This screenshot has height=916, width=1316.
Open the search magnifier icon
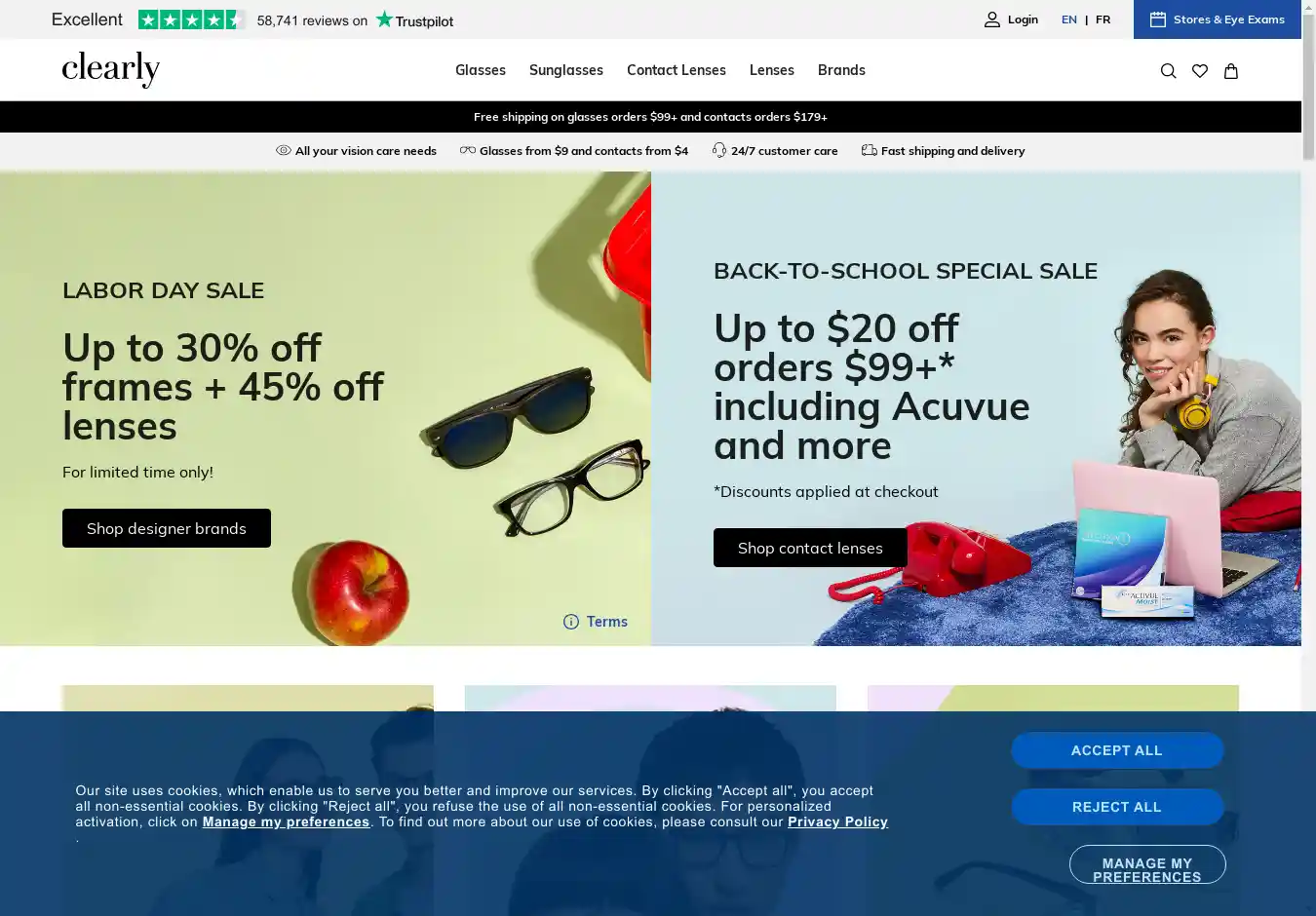(1168, 71)
